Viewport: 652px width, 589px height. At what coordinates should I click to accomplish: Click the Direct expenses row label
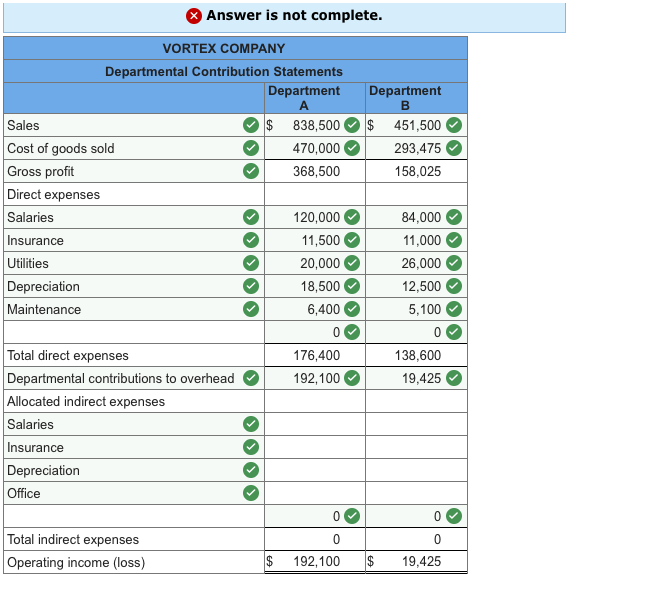tap(54, 194)
